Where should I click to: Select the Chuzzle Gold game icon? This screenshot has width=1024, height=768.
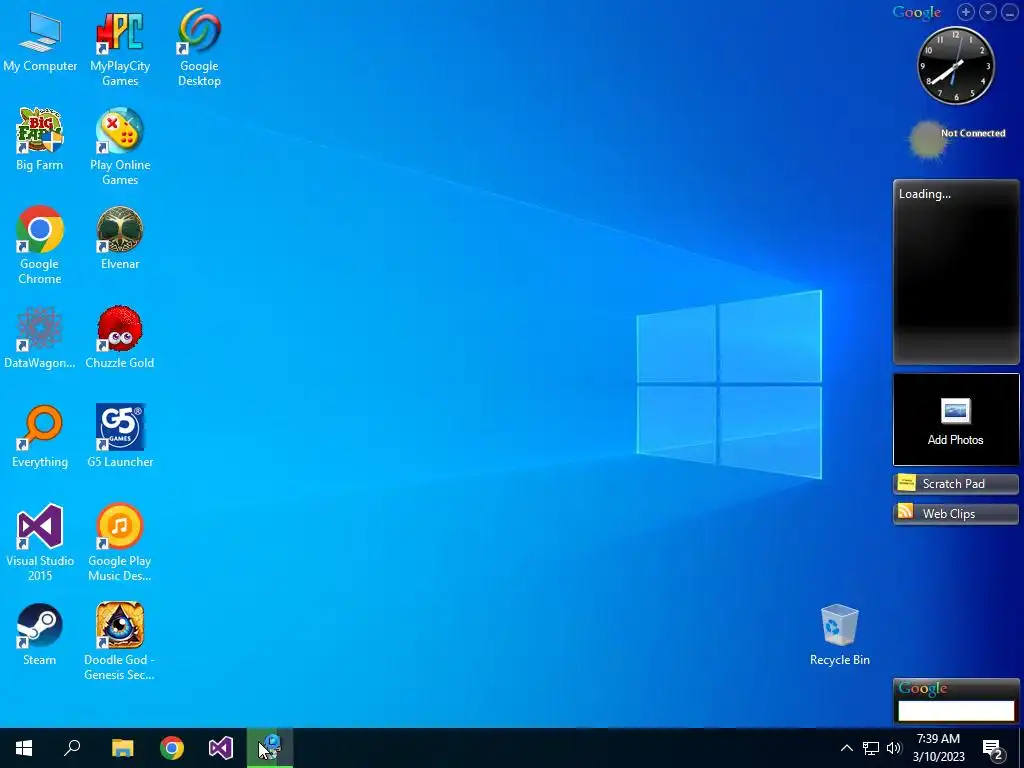(x=120, y=338)
